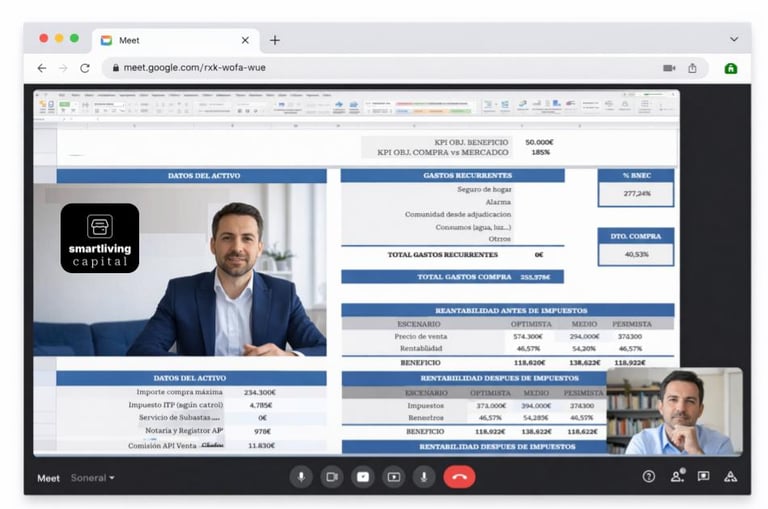768x509 pixels.
Task: Select the 234.300€ cell
Action: click(x=260, y=392)
